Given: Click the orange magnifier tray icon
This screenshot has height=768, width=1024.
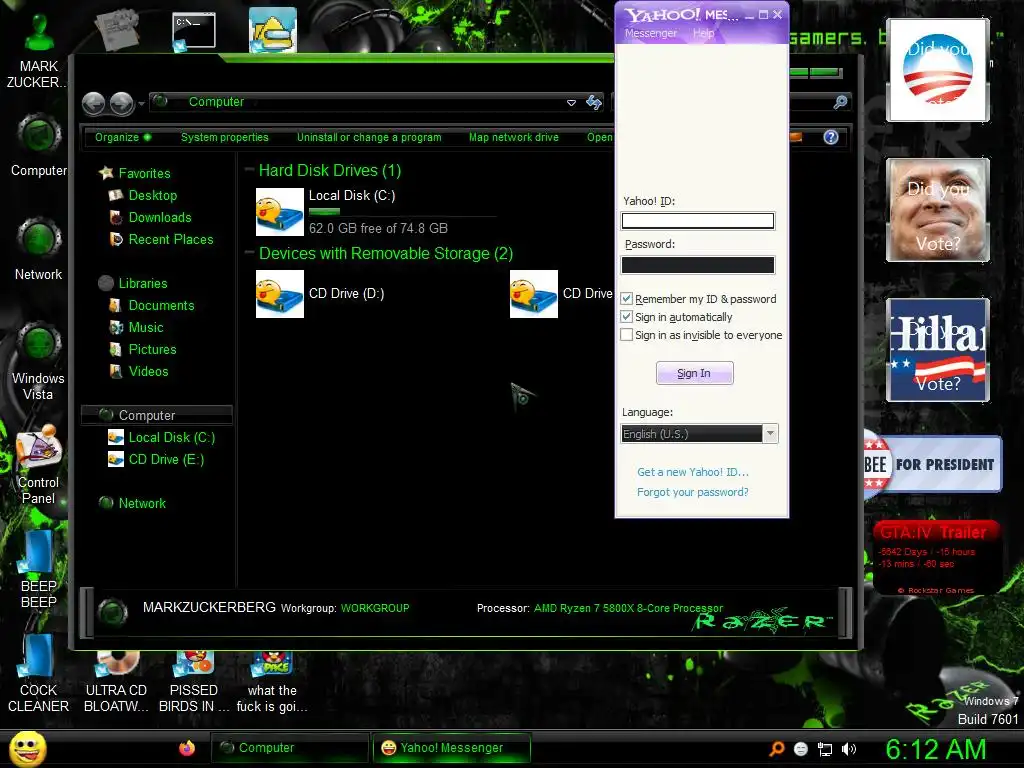Looking at the screenshot, I should tap(776, 749).
